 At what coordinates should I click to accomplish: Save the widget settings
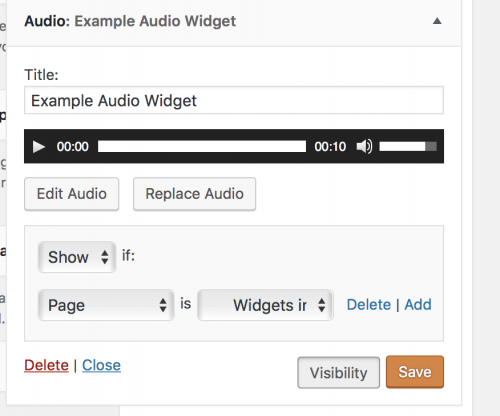[415, 372]
